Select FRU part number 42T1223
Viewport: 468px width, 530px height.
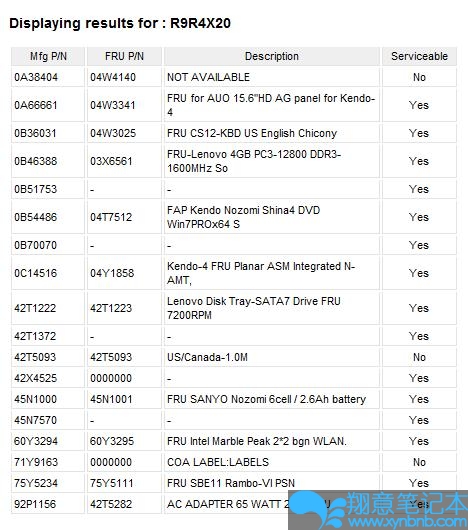(111, 308)
